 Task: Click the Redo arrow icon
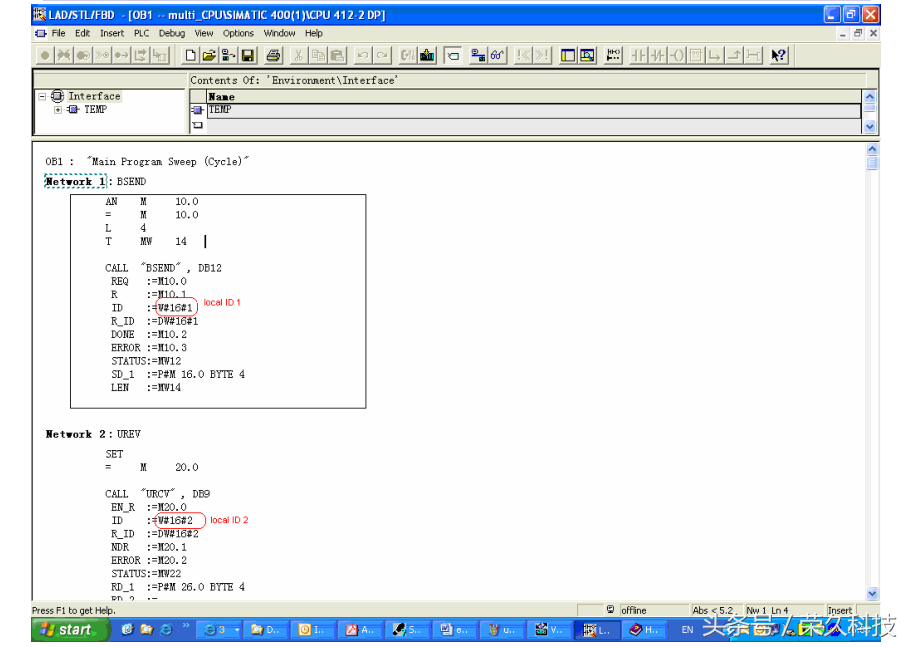(x=382, y=55)
